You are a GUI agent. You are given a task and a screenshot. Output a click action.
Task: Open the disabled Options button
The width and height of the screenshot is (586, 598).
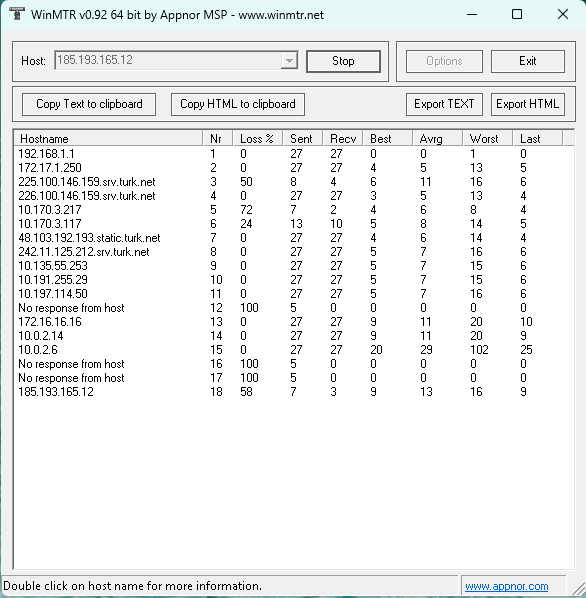click(x=444, y=61)
